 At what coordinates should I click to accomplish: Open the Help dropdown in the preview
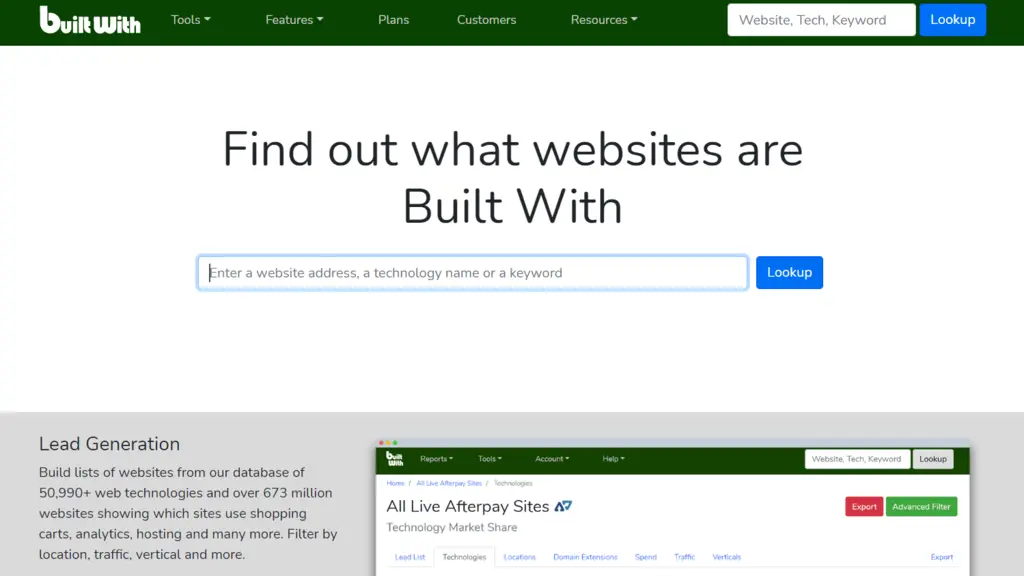pos(613,459)
